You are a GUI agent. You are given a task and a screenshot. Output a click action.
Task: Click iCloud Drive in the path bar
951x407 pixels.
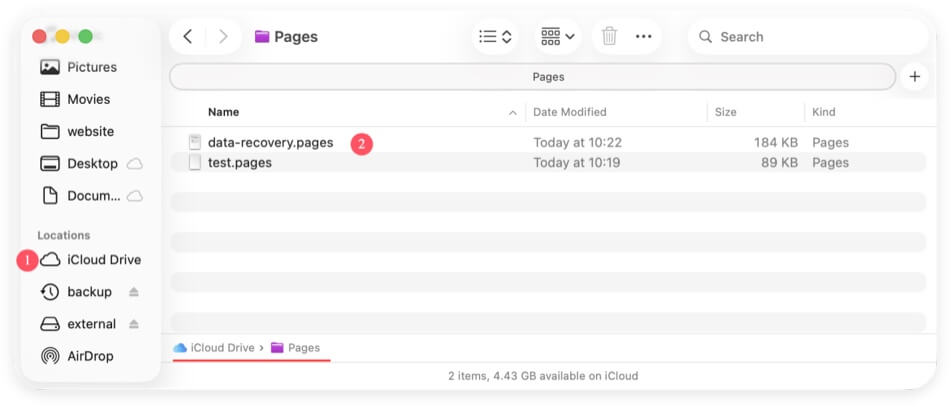[215, 348]
